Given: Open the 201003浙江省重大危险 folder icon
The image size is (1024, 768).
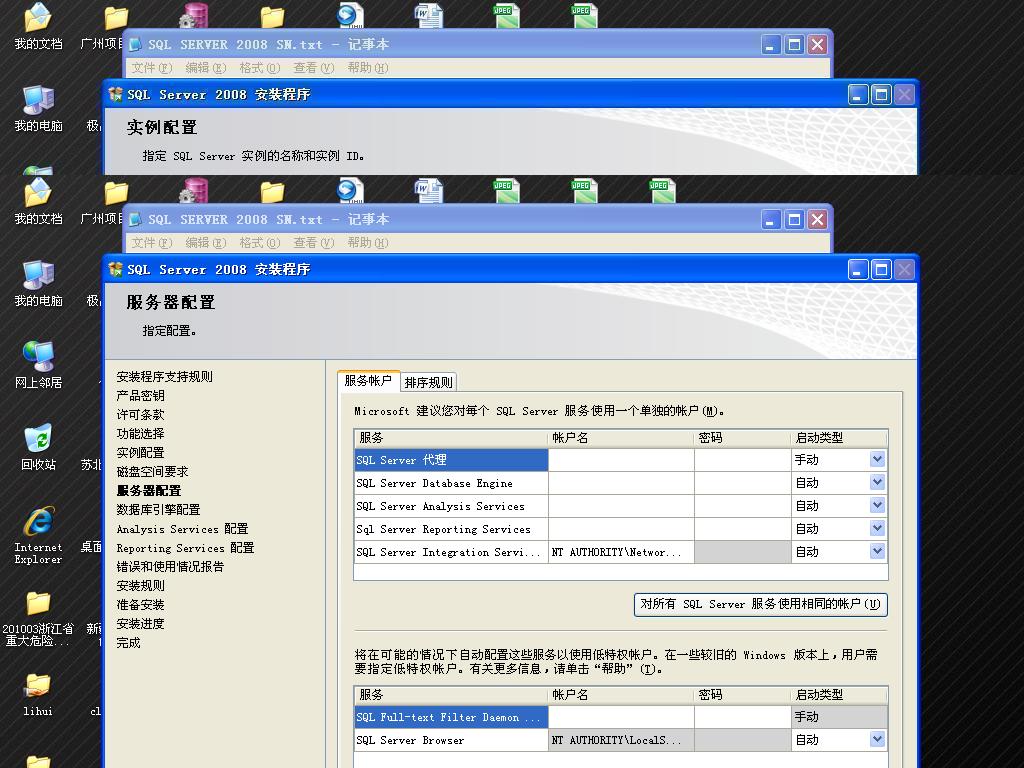Looking at the screenshot, I should point(38,604).
